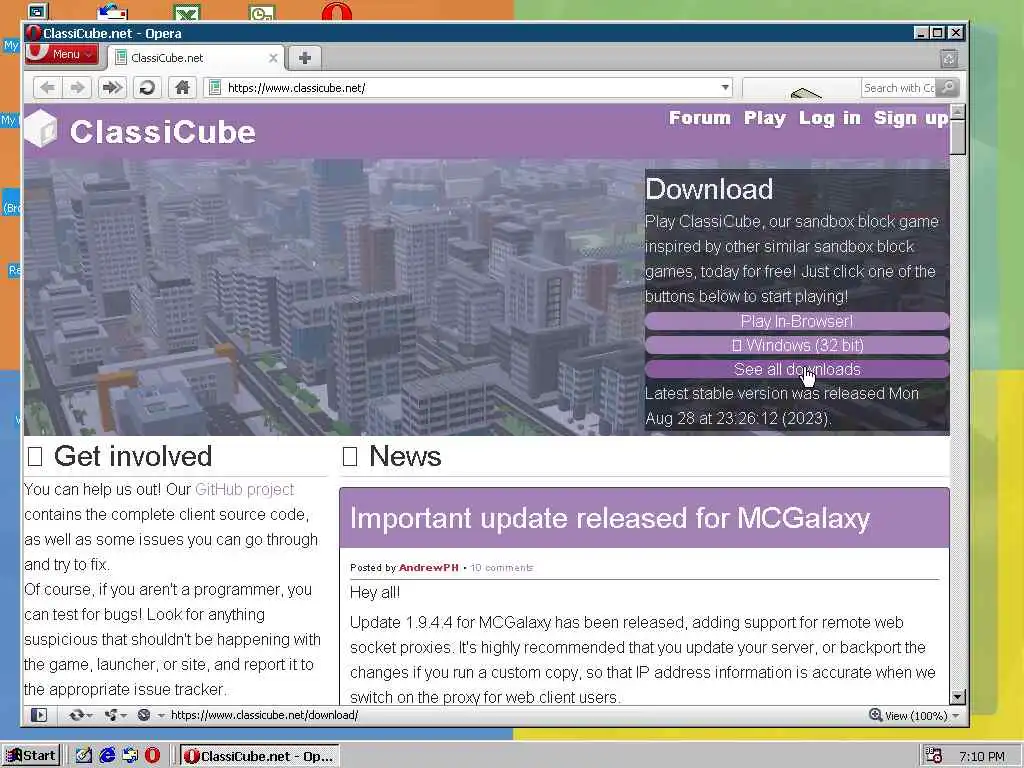Click the ClassiCube site title
The image size is (1024, 768).
tap(163, 132)
